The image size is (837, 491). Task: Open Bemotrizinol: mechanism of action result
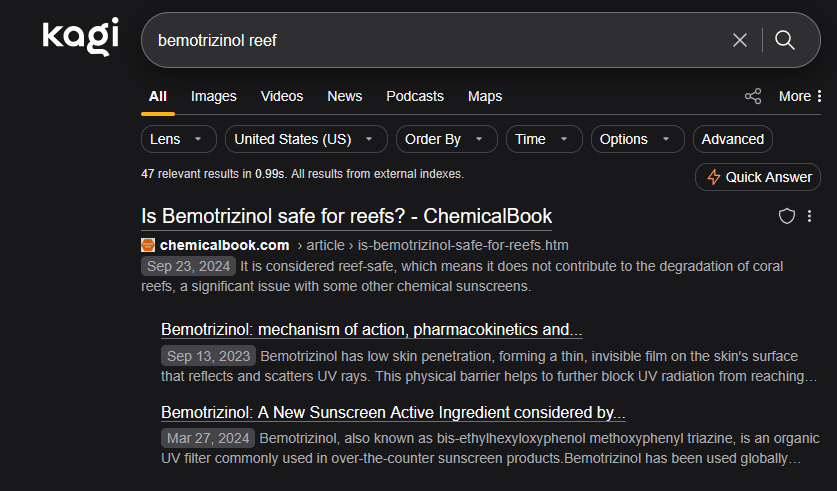coord(372,329)
